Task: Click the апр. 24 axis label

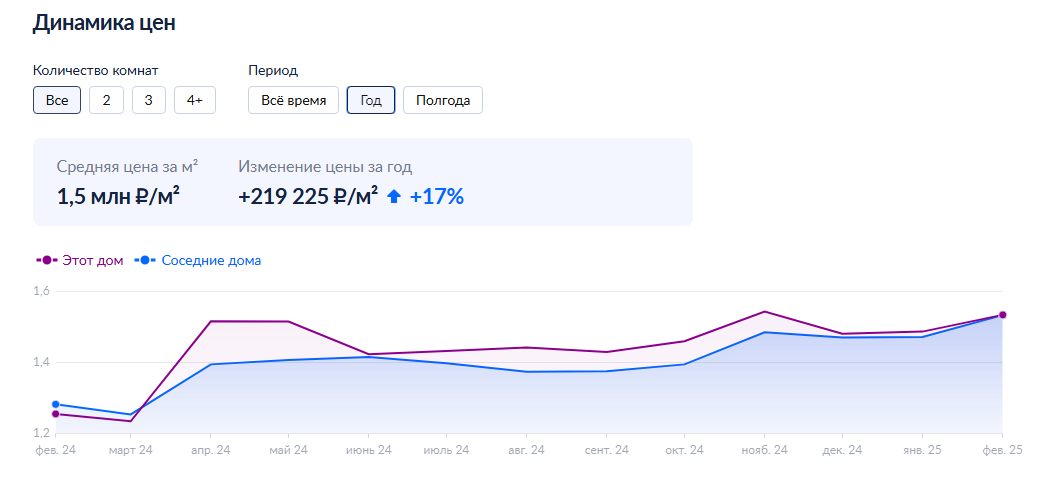Action: (x=210, y=450)
